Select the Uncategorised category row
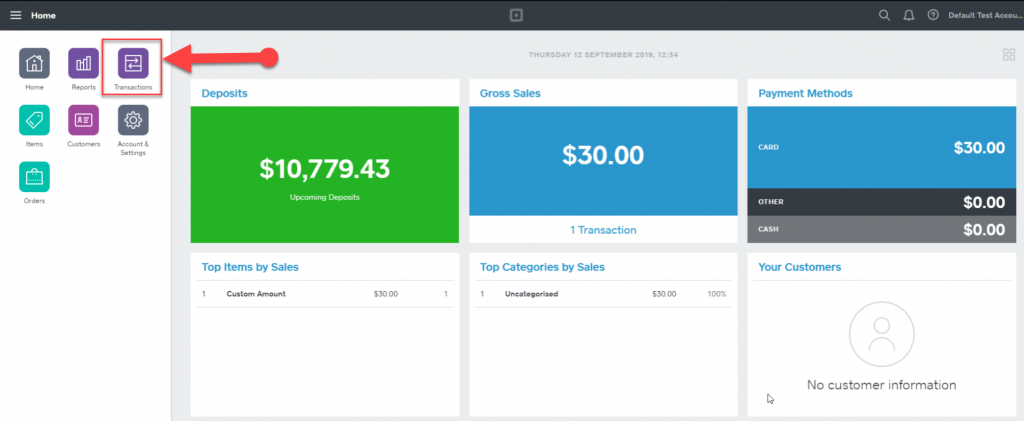The image size is (1024, 421). [603, 294]
